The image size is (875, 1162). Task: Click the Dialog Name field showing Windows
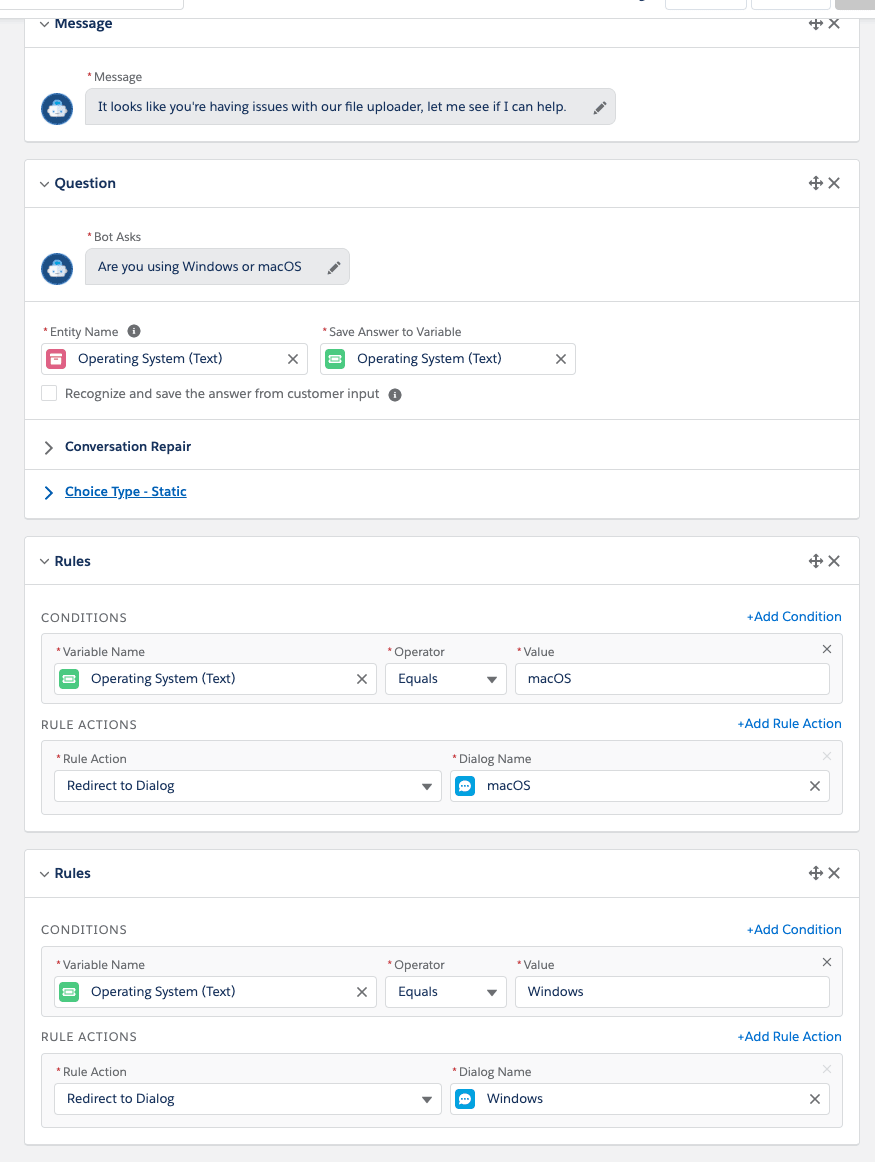(x=639, y=1098)
